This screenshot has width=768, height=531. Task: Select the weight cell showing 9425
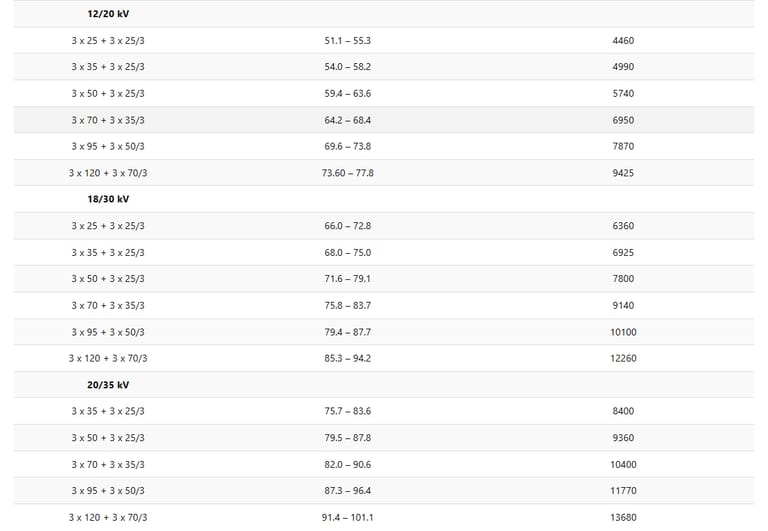(x=623, y=173)
